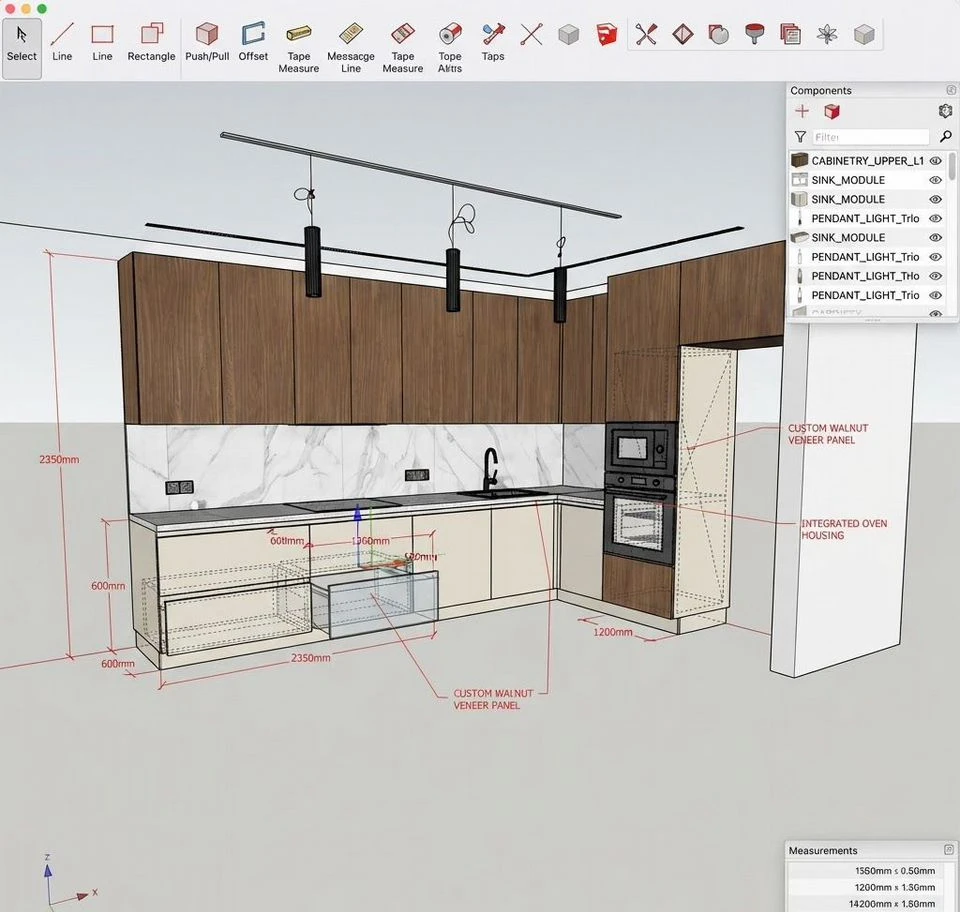Add a component with the red plus icon

pyautogui.click(x=802, y=111)
